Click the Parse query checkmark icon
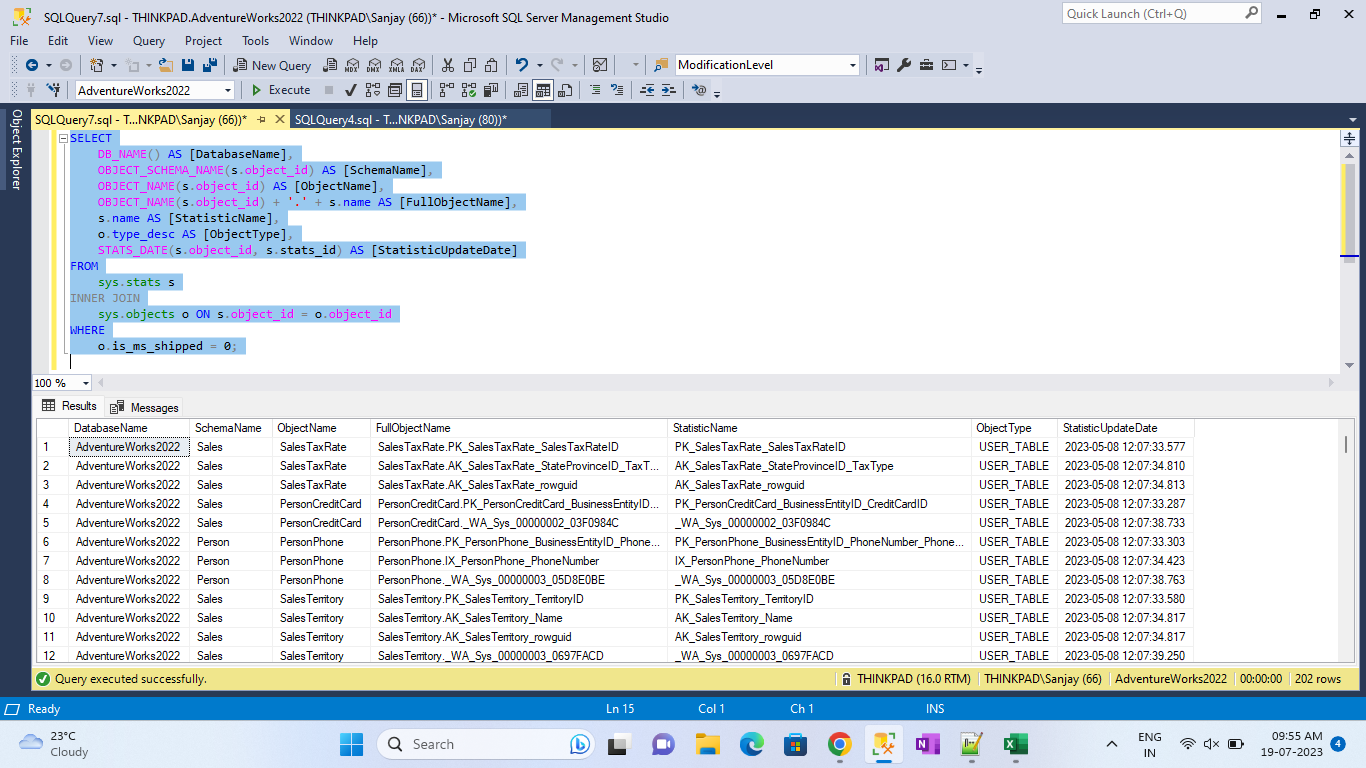This screenshot has height=768, width=1366. tap(351, 90)
